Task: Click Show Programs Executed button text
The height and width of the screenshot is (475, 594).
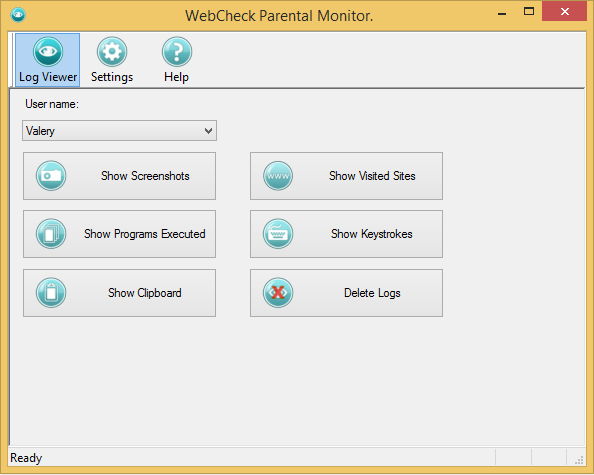Action: (145, 234)
